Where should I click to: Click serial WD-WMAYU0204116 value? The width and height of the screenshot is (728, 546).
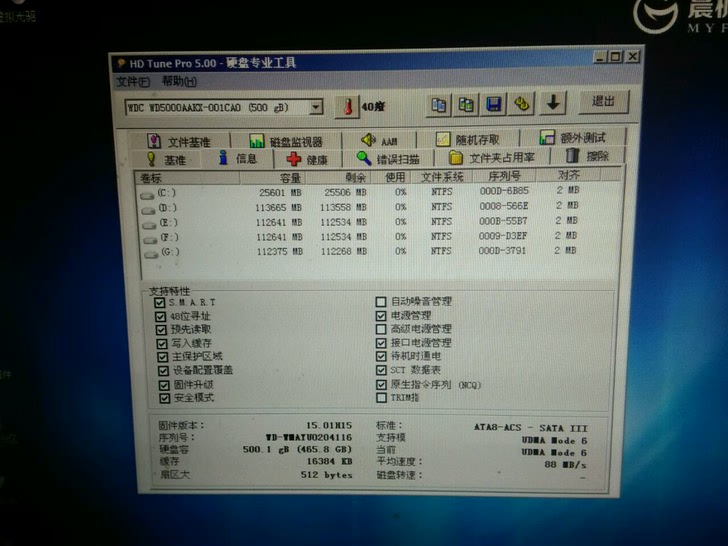click(309, 437)
